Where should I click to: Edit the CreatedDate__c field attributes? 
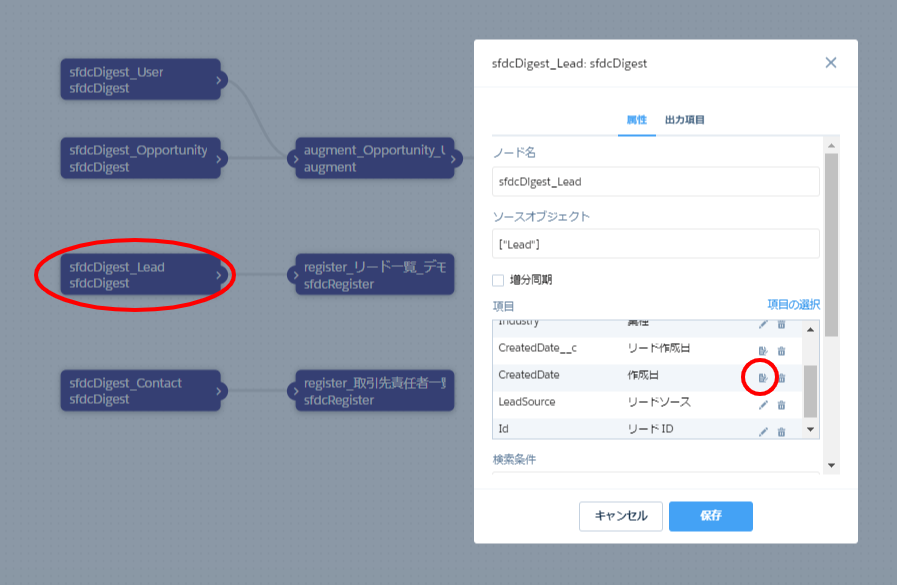[x=763, y=351]
